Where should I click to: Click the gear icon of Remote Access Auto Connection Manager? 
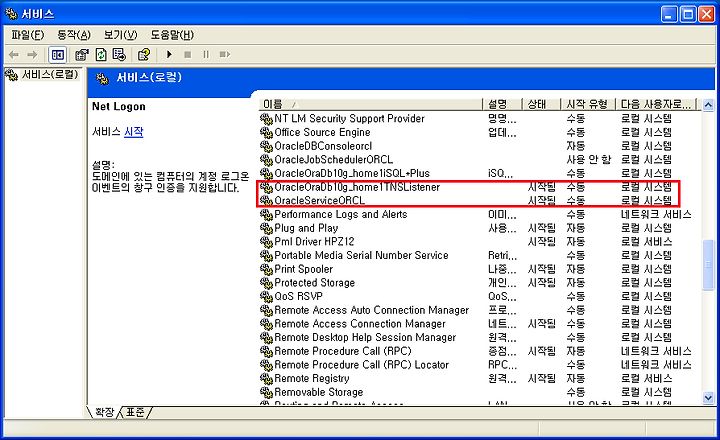coord(266,310)
